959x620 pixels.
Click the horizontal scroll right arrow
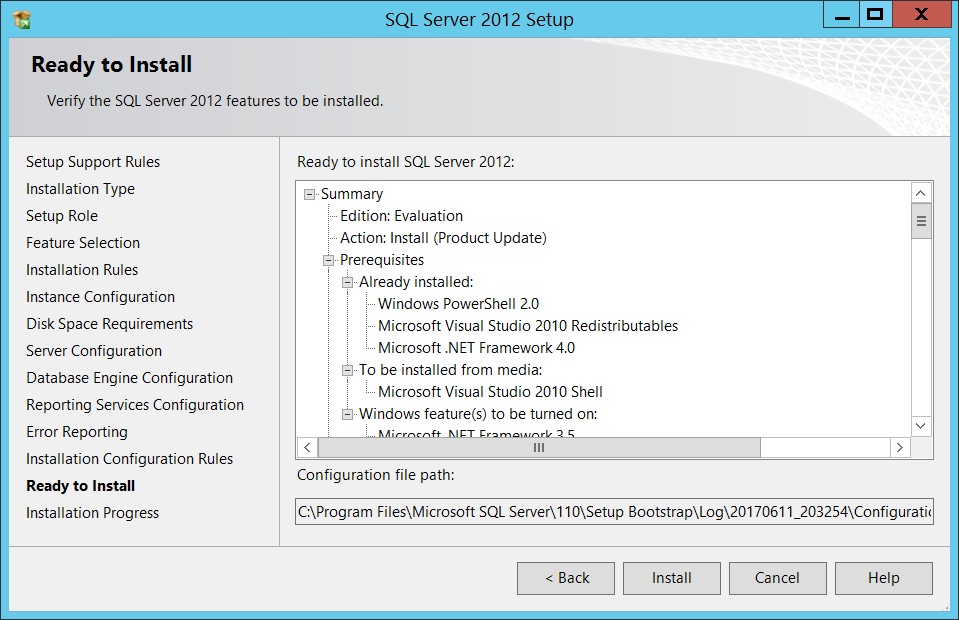900,448
